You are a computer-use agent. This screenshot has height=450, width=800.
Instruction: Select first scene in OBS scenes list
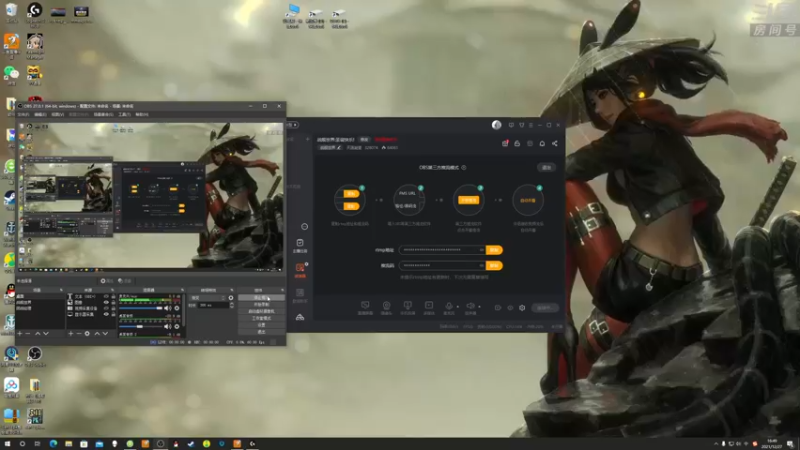40,296
